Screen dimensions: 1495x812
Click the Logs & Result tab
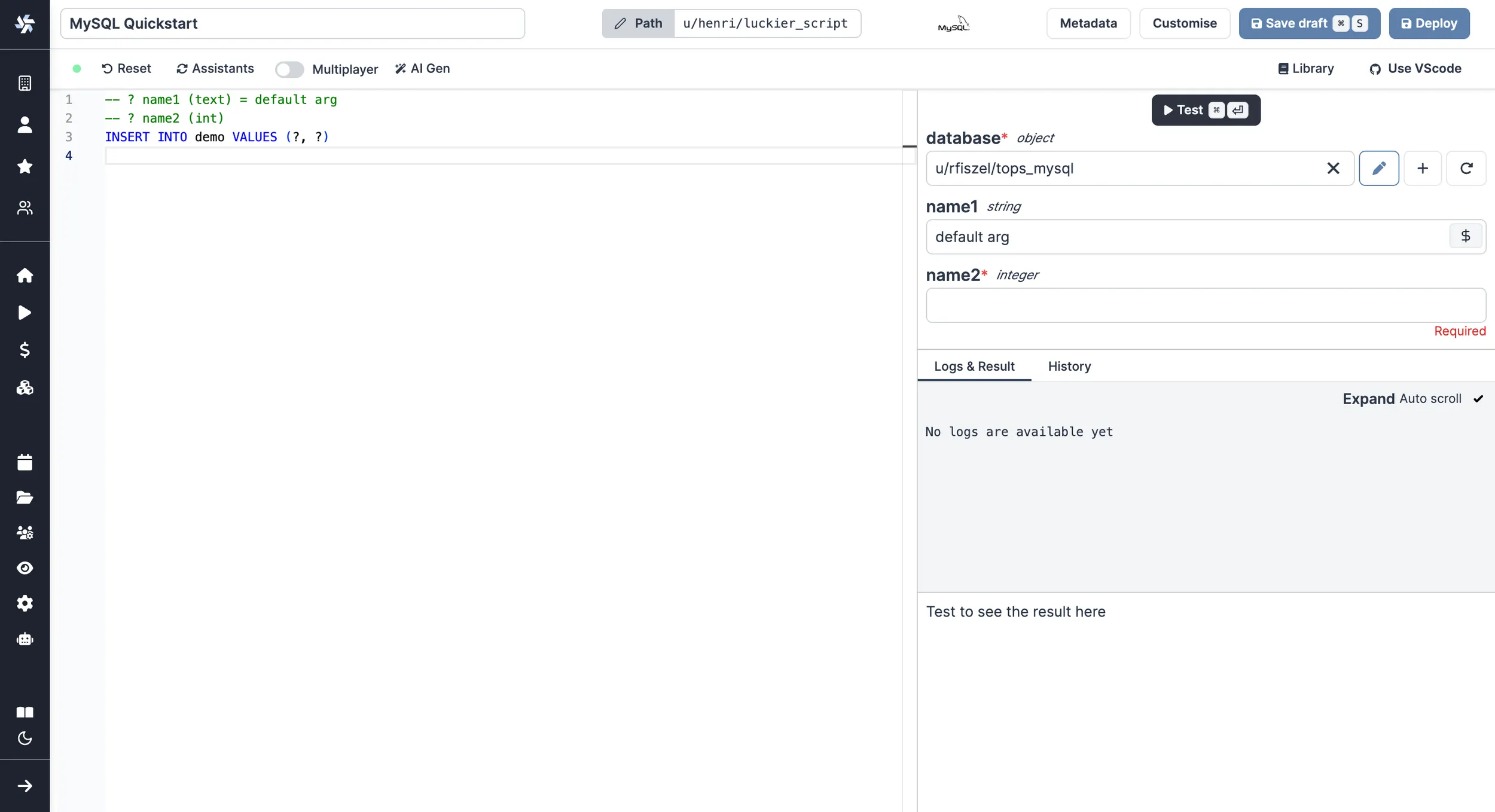[x=975, y=366]
